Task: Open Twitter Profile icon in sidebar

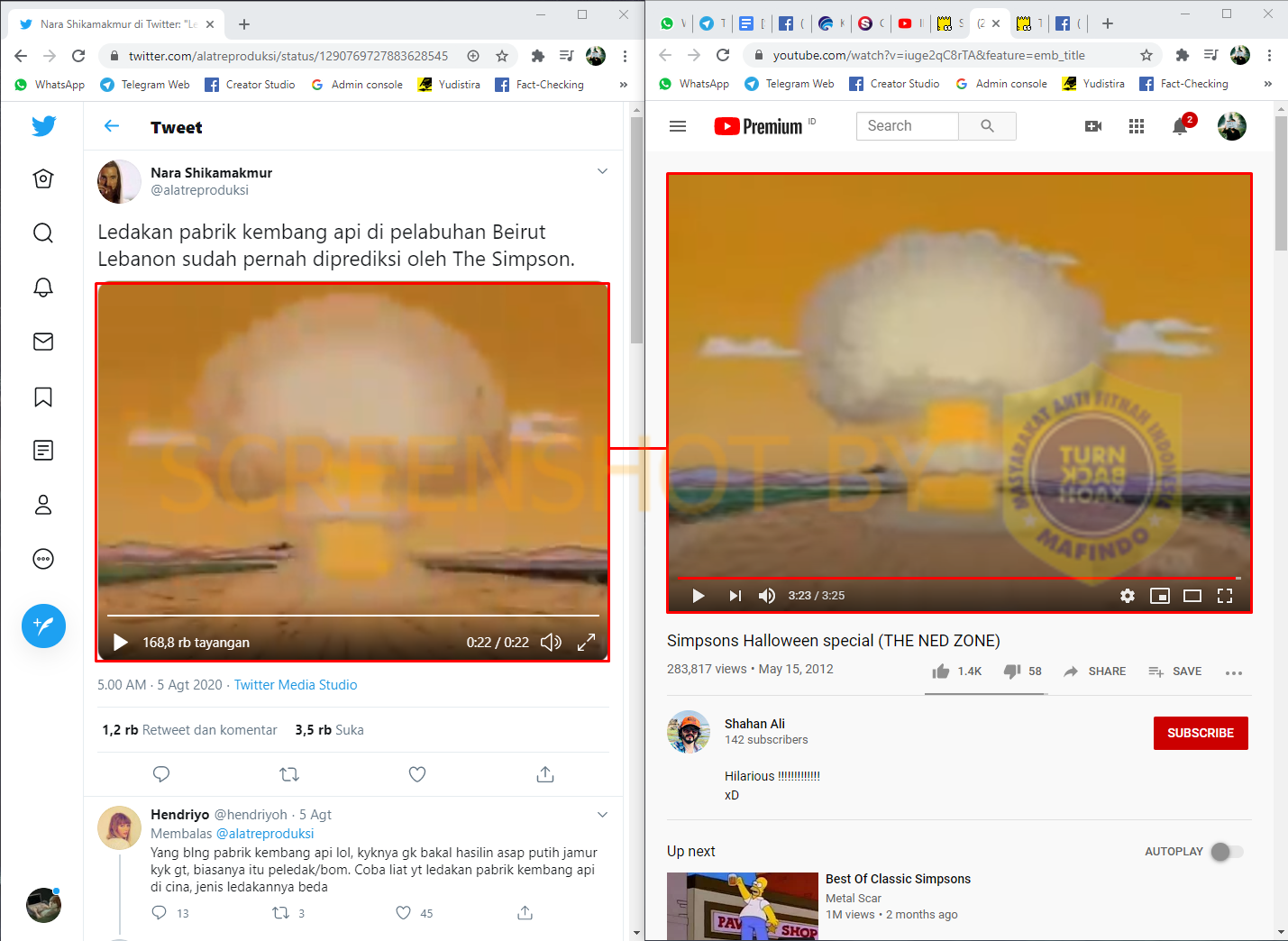Action: click(43, 505)
